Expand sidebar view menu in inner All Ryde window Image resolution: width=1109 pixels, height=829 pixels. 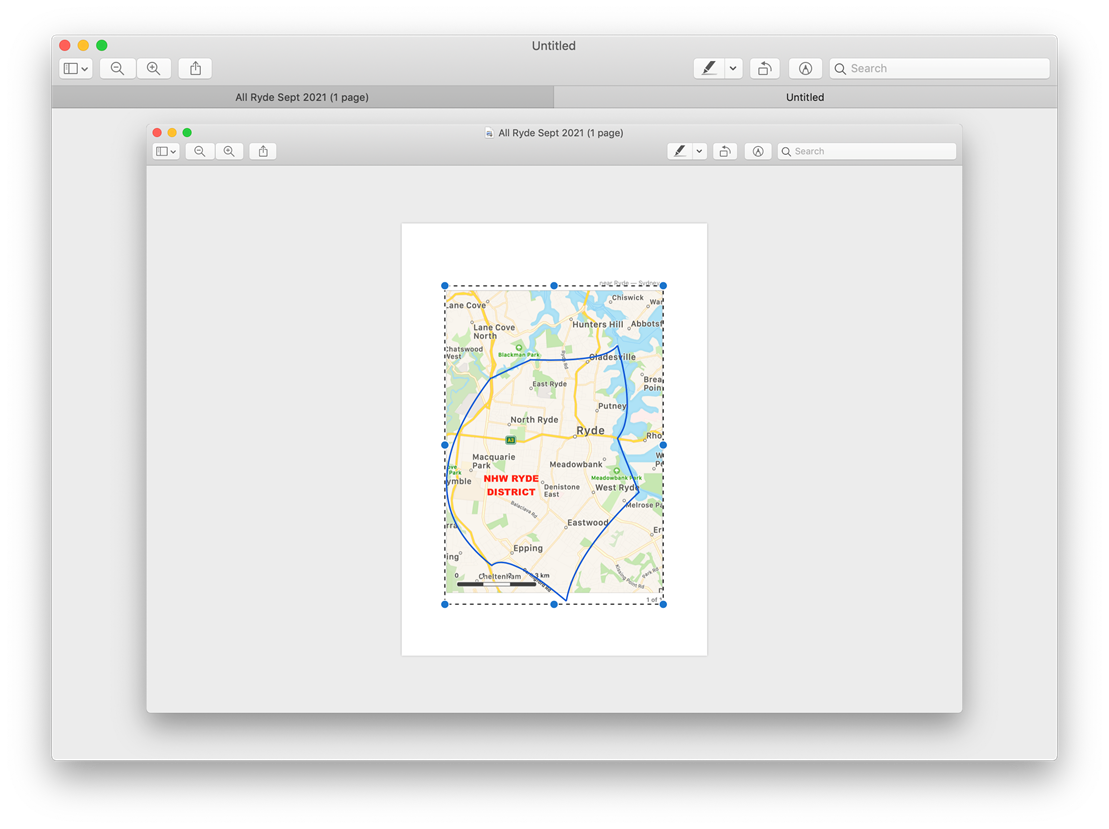coord(166,151)
